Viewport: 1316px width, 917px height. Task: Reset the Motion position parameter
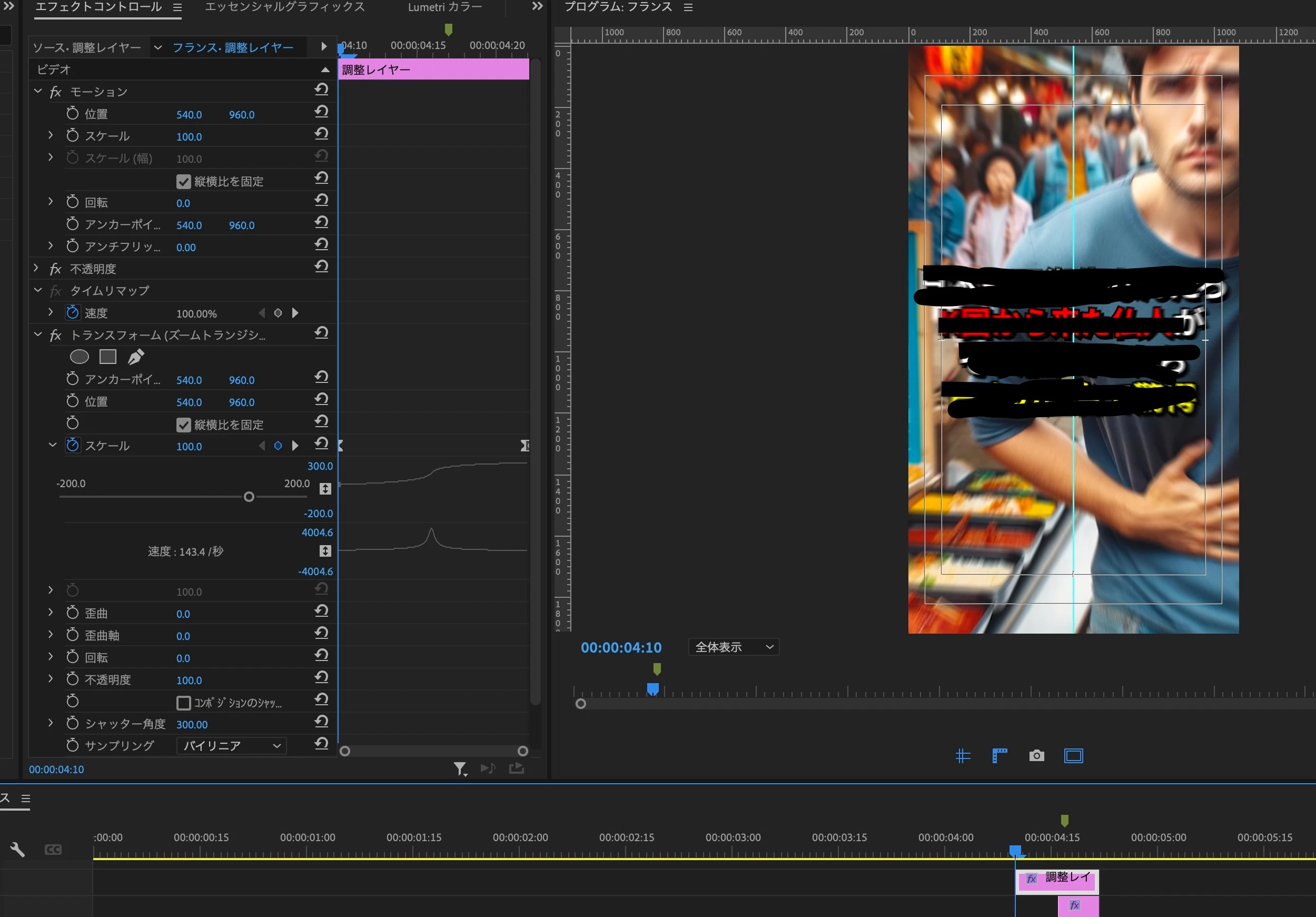(x=322, y=112)
